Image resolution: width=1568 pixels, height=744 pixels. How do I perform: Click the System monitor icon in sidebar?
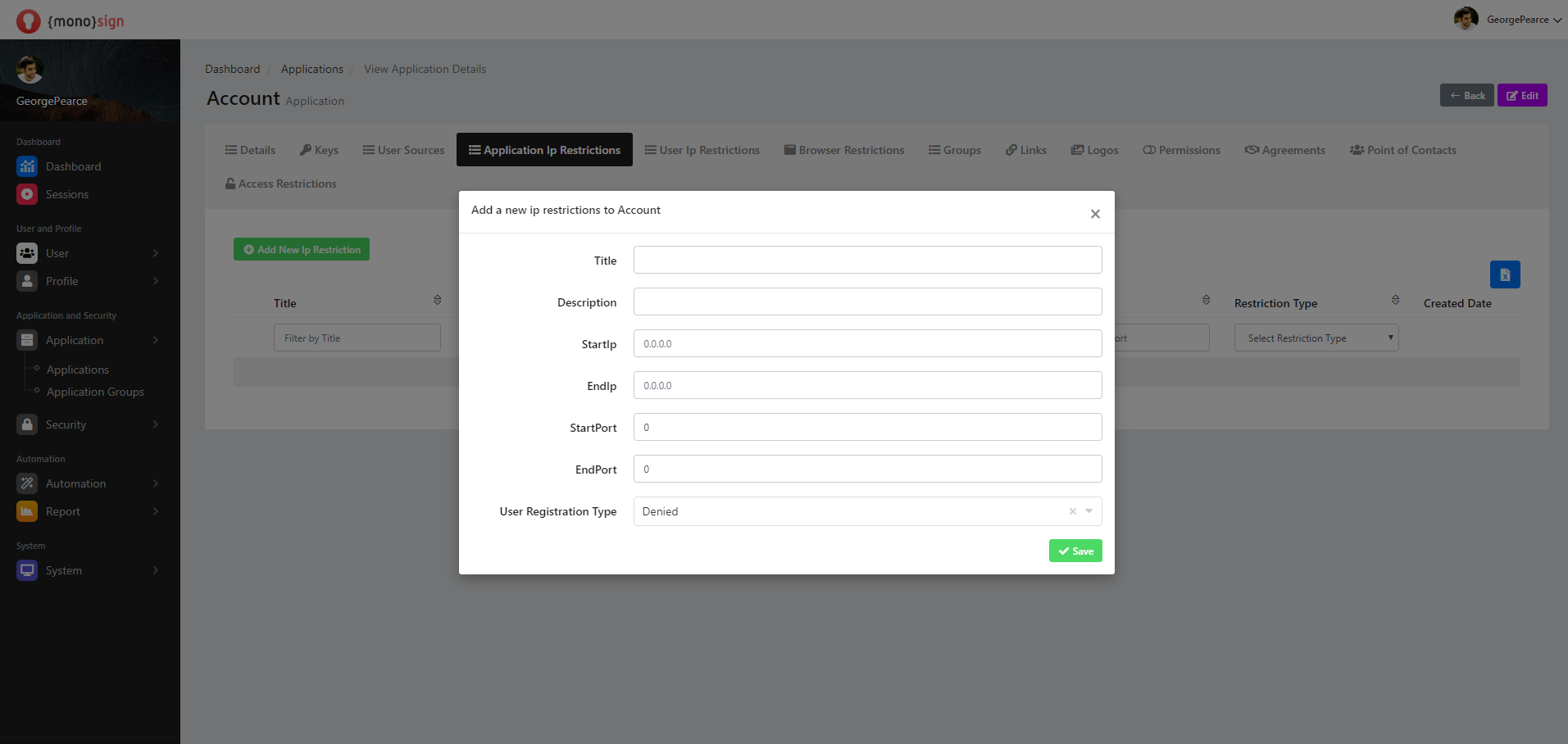coord(27,570)
